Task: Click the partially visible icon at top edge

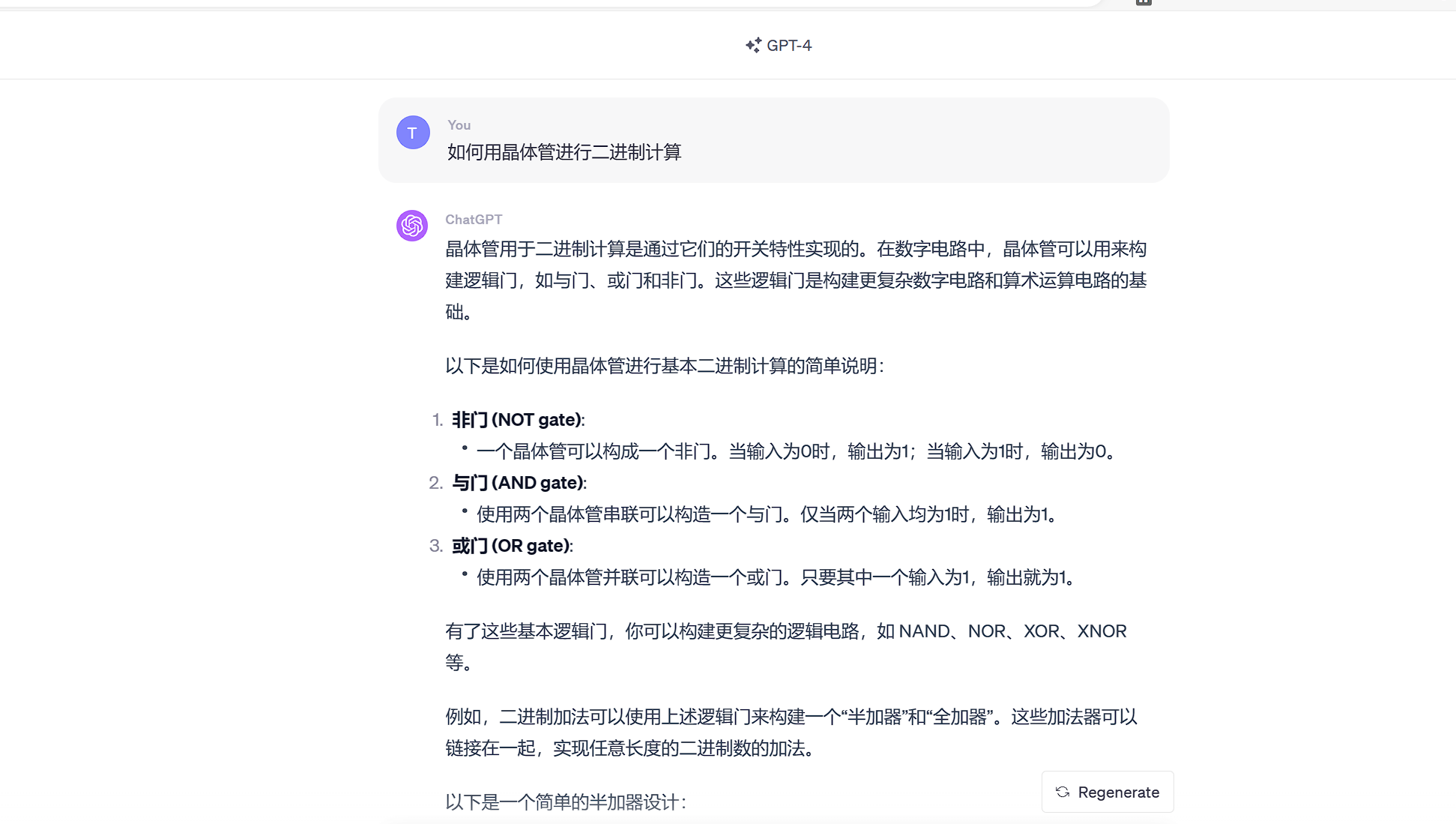Action: pyautogui.click(x=1144, y=2)
